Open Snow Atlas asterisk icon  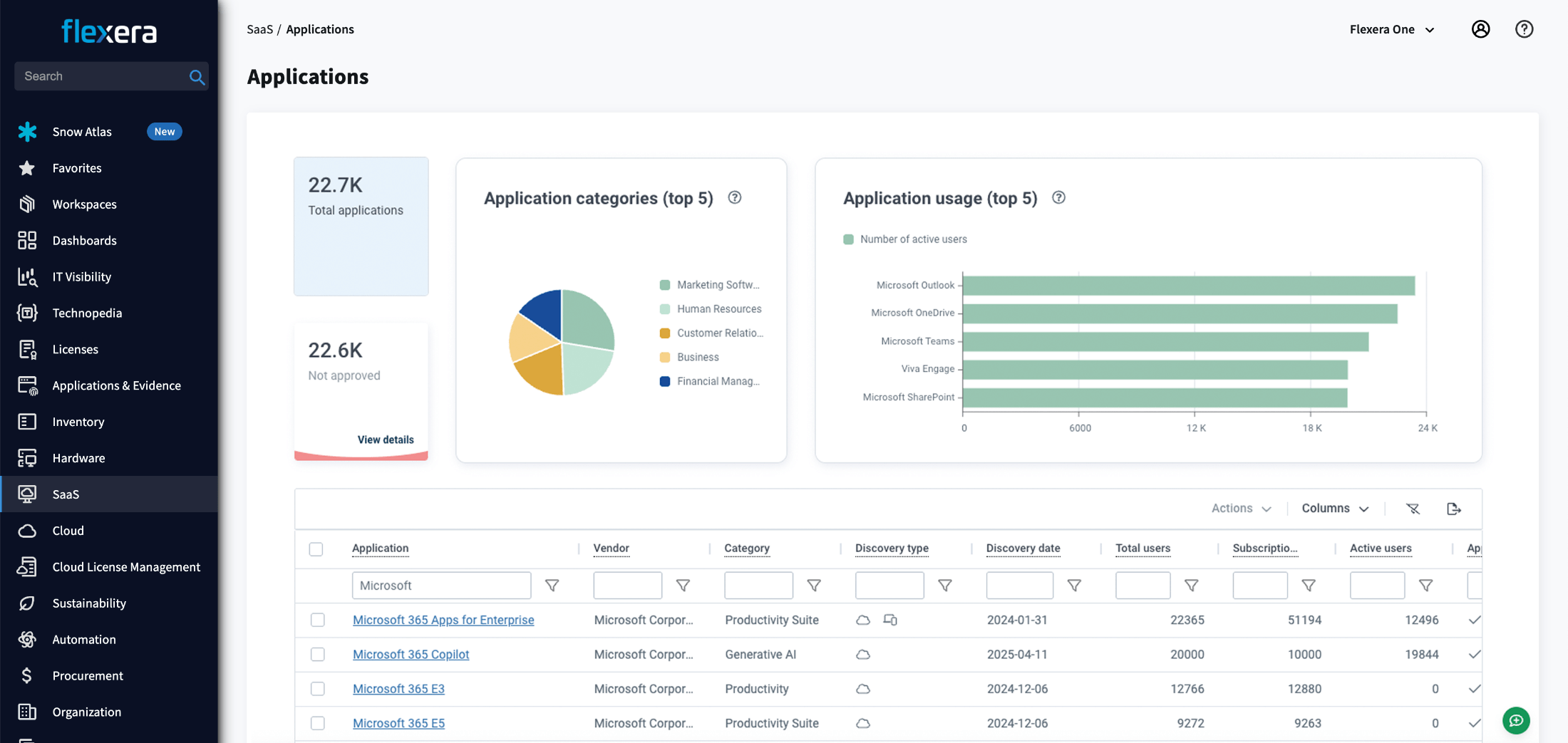pyautogui.click(x=27, y=132)
